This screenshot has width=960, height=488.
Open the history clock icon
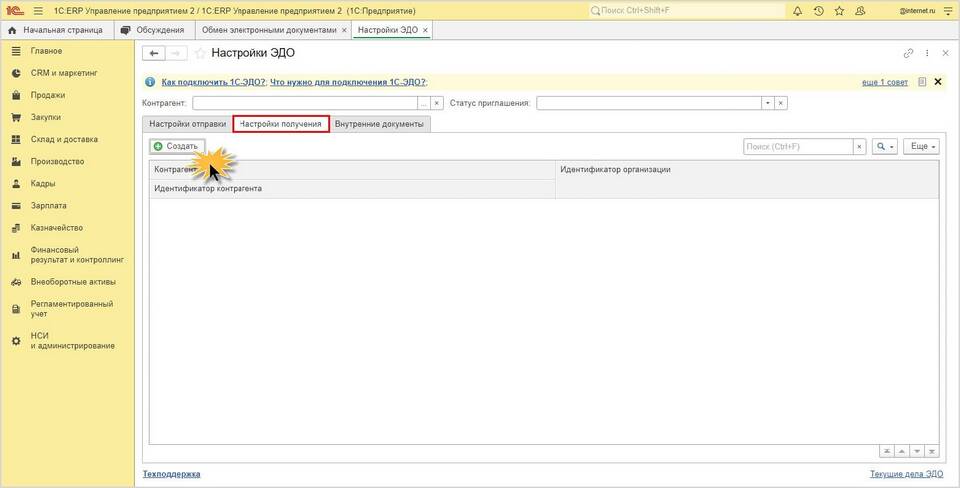pos(819,11)
